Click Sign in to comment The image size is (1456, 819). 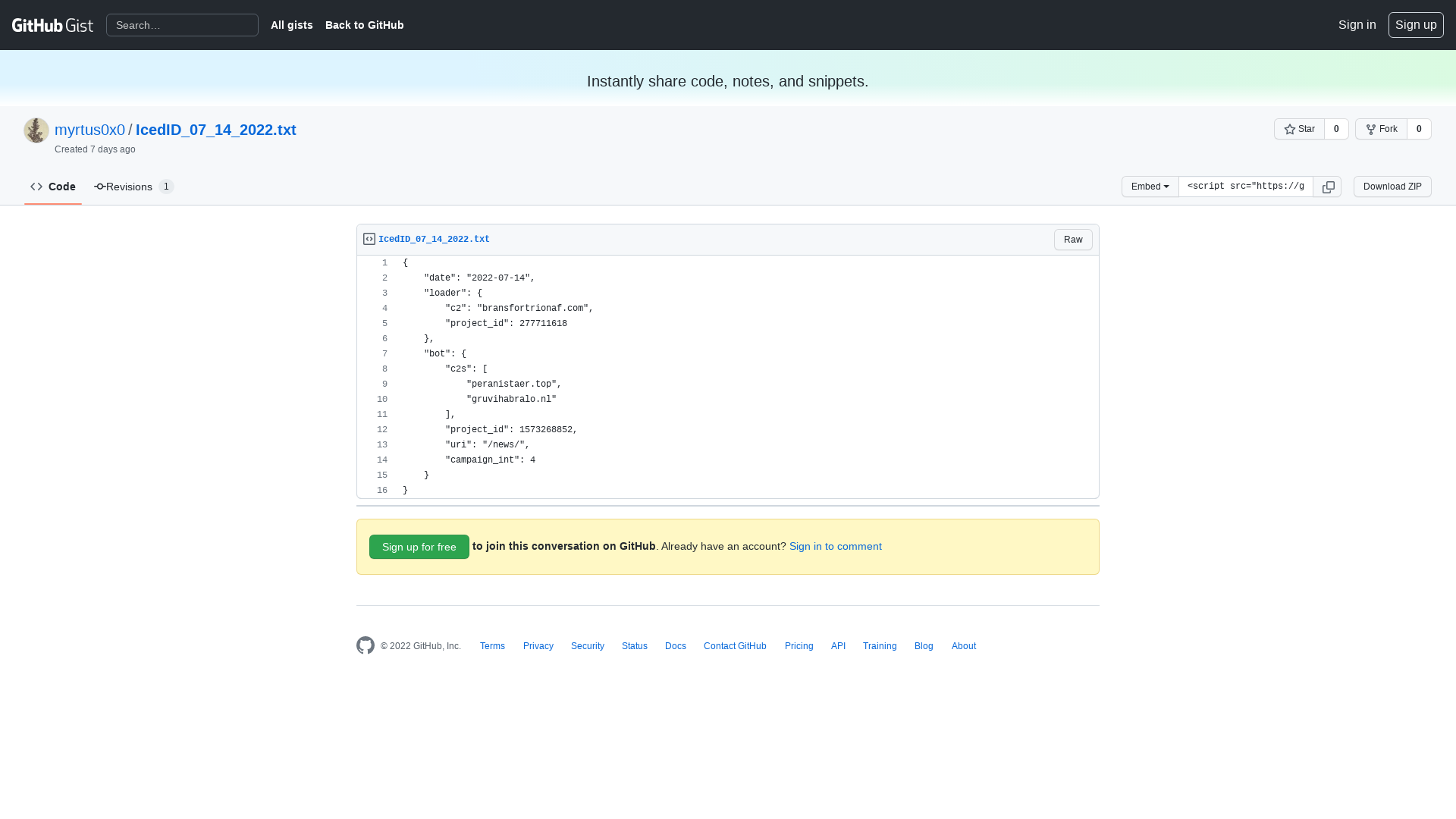(x=835, y=546)
